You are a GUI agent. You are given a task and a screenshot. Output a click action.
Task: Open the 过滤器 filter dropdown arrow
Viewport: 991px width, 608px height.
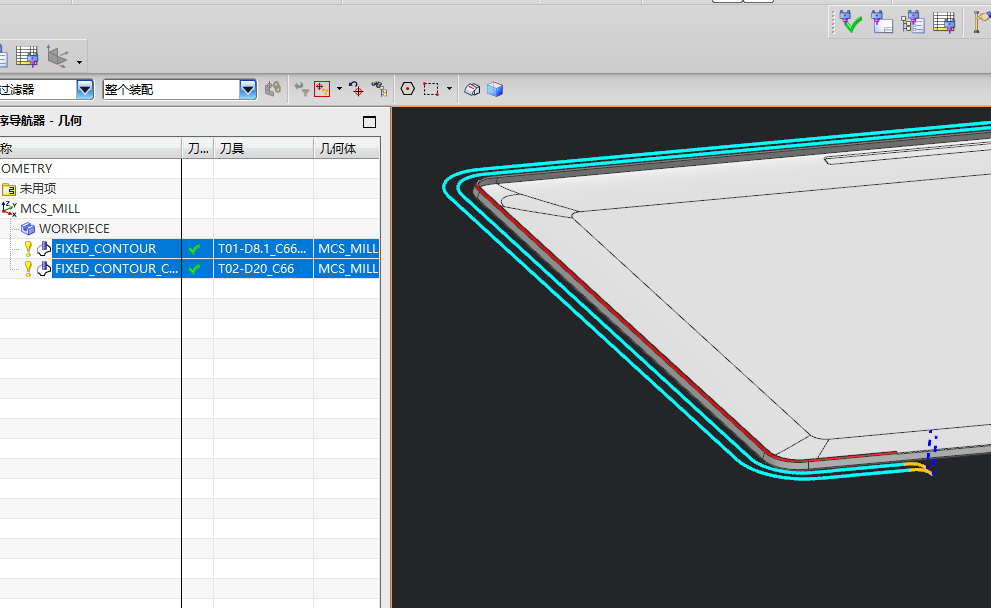coord(85,90)
